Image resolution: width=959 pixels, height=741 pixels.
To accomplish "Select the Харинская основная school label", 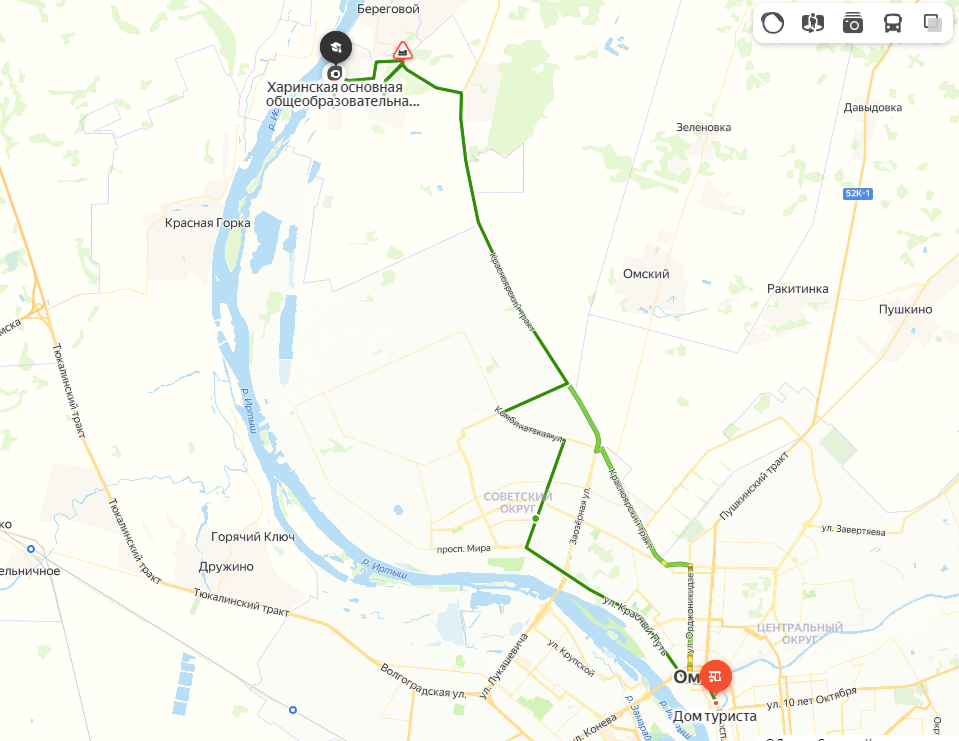I will pos(342,94).
